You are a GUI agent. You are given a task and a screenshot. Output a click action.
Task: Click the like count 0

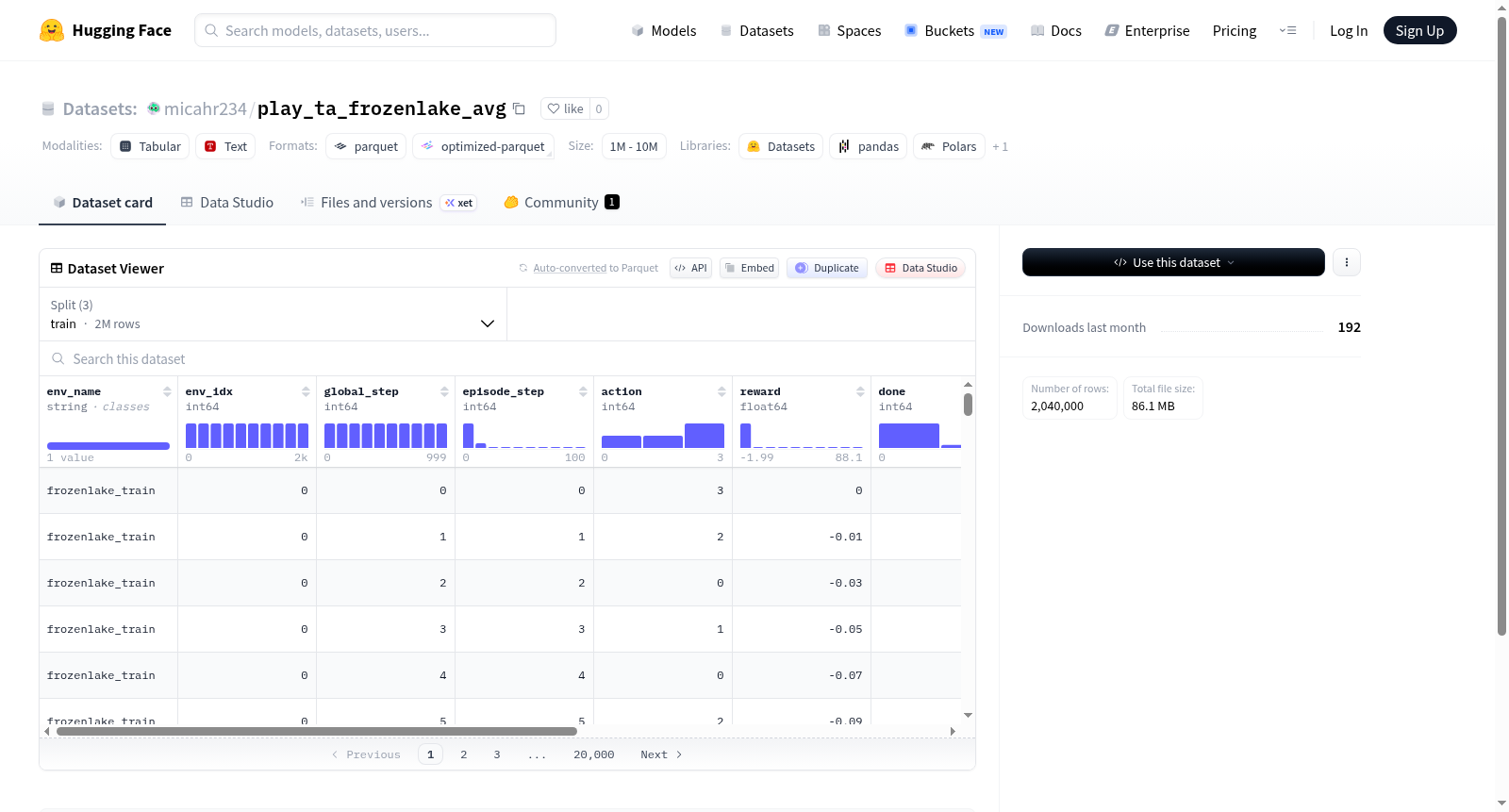(599, 108)
